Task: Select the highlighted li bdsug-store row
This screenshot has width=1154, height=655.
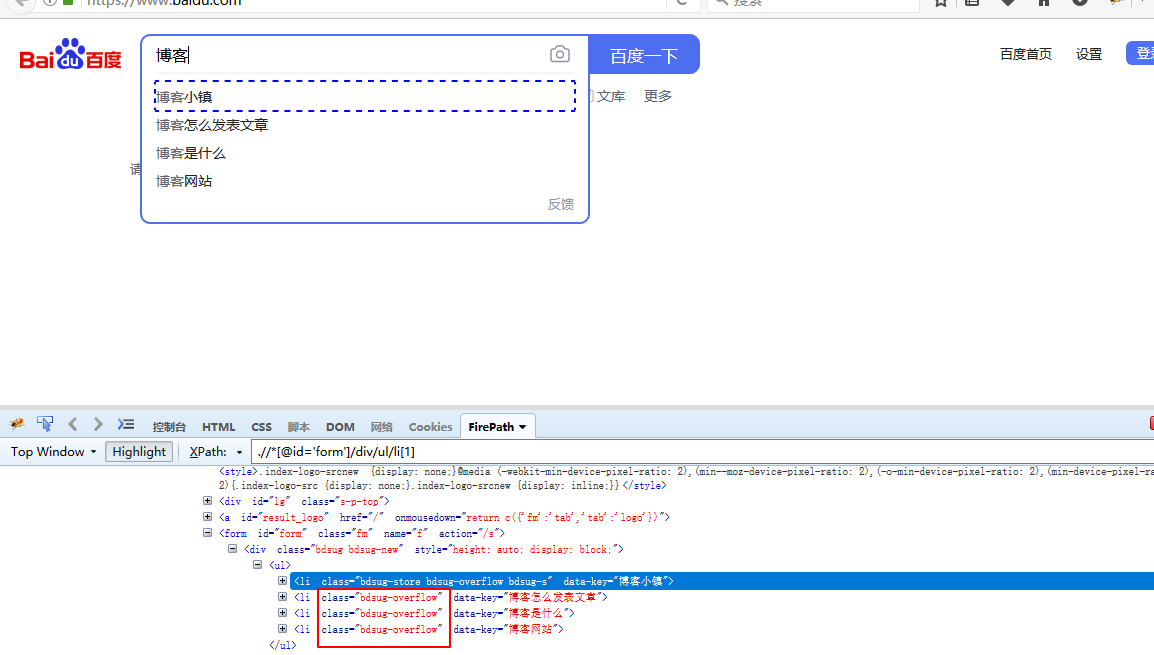Action: pyautogui.click(x=722, y=581)
